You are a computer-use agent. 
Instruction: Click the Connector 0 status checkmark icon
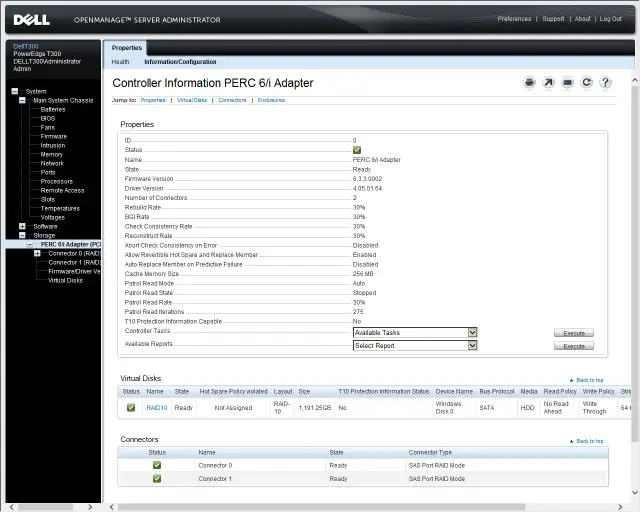point(157,465)
